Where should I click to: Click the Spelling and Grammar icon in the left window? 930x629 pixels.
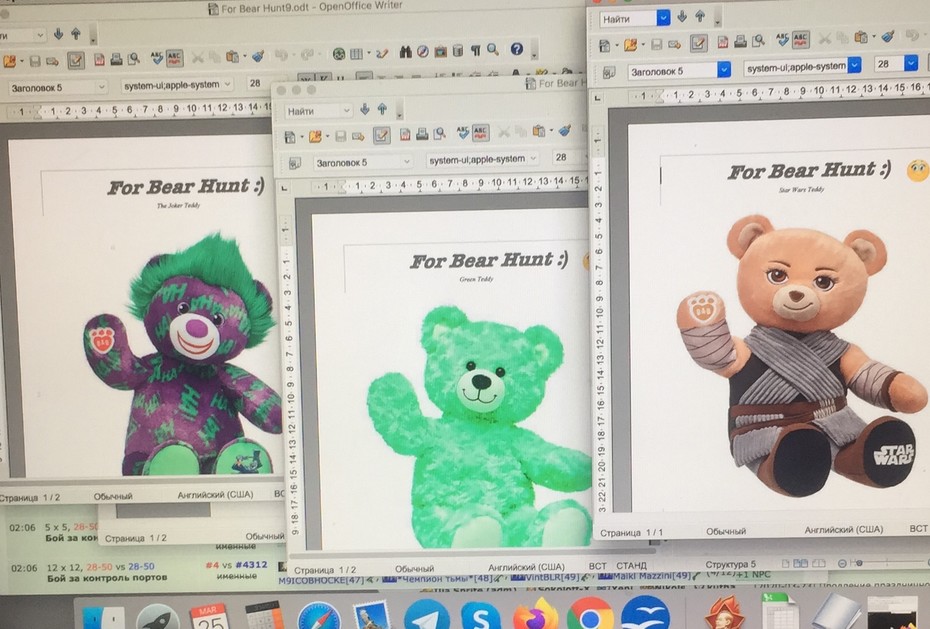coord(157,58)
